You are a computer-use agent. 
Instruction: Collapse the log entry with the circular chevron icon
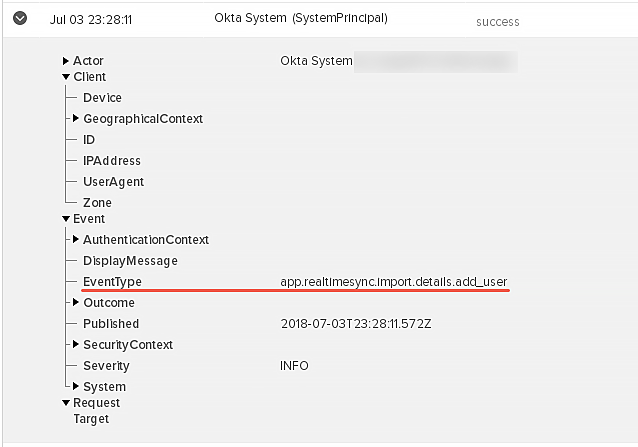[x=20, y=18]
